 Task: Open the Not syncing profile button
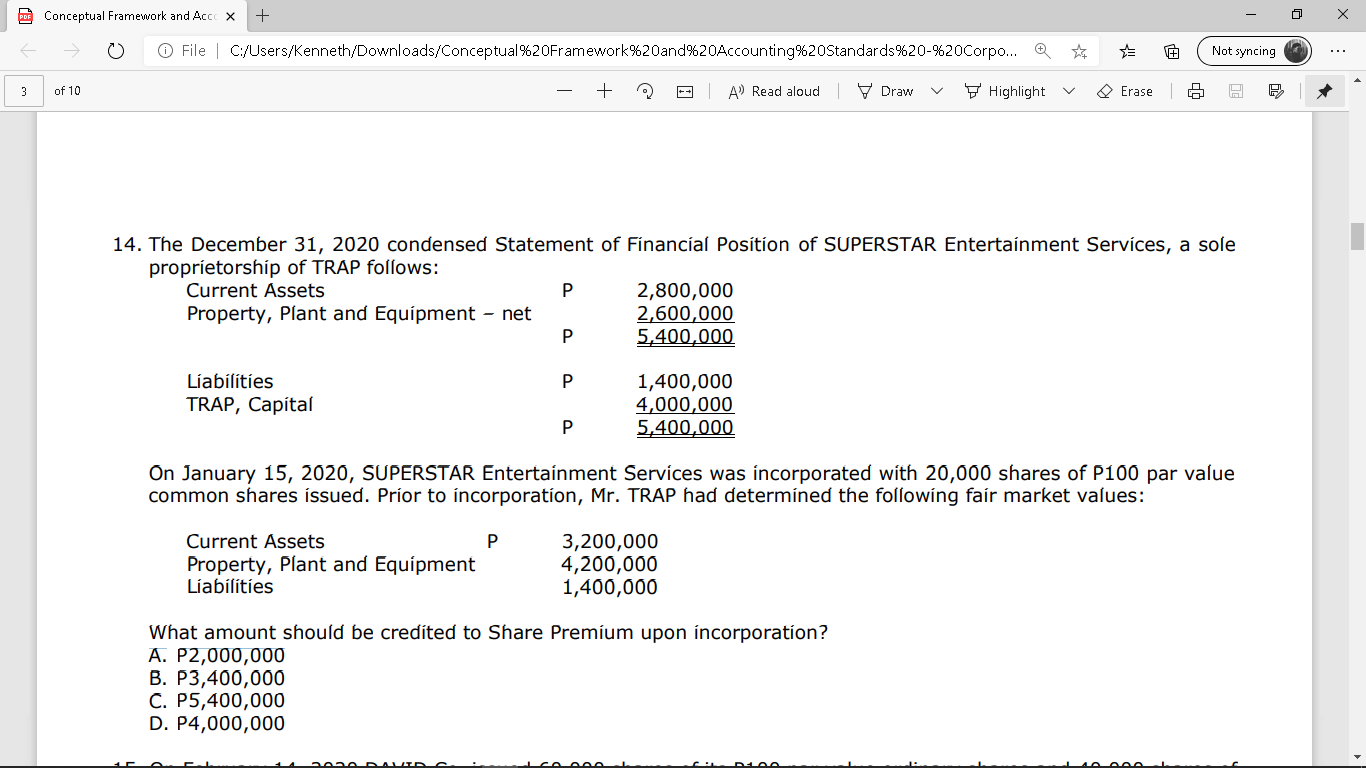(x=1254, y=51)
